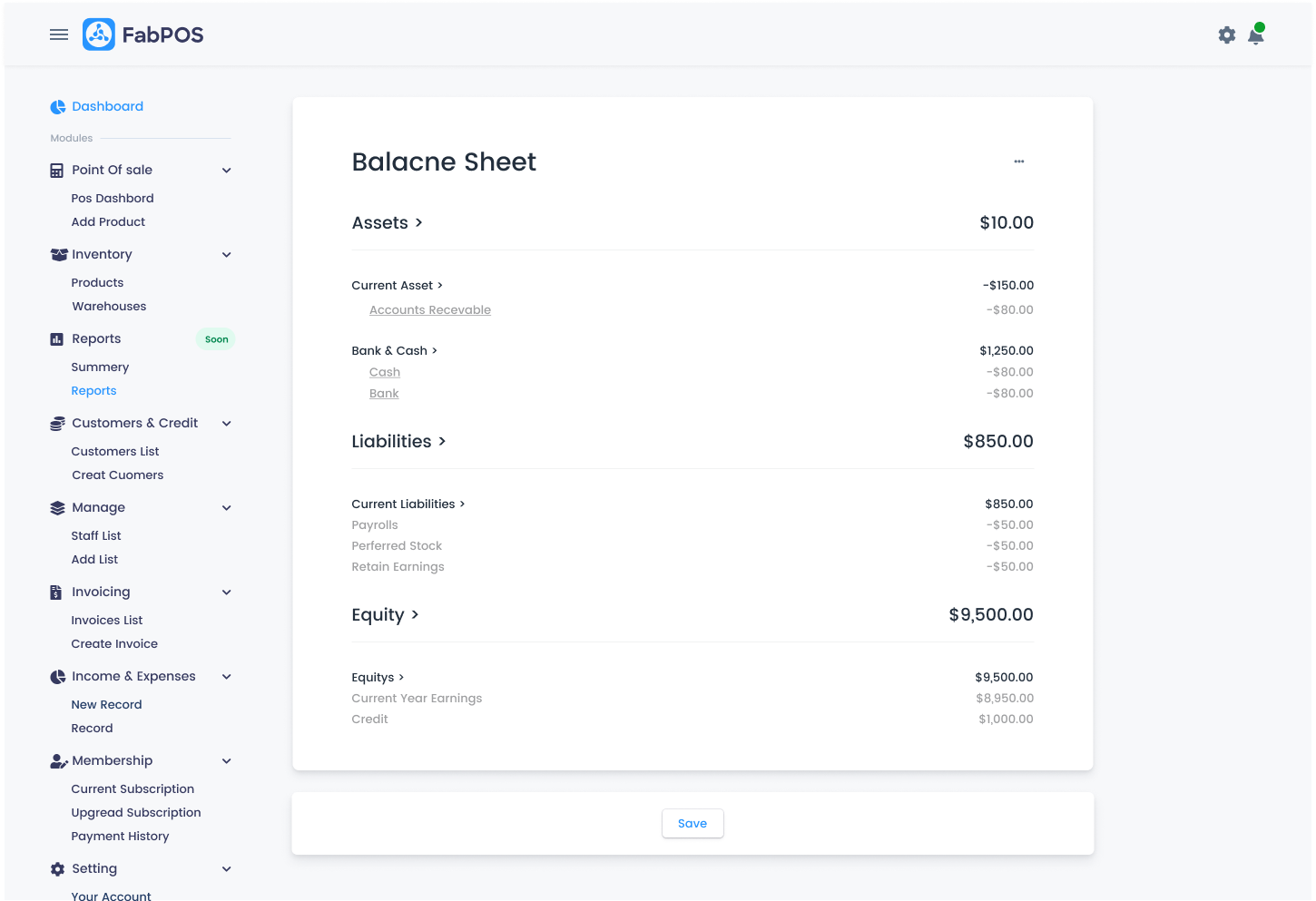This screenshot has width=1316, height=901.
Task: Go to Warehouses in sidebar
Action: click(109, 307)
